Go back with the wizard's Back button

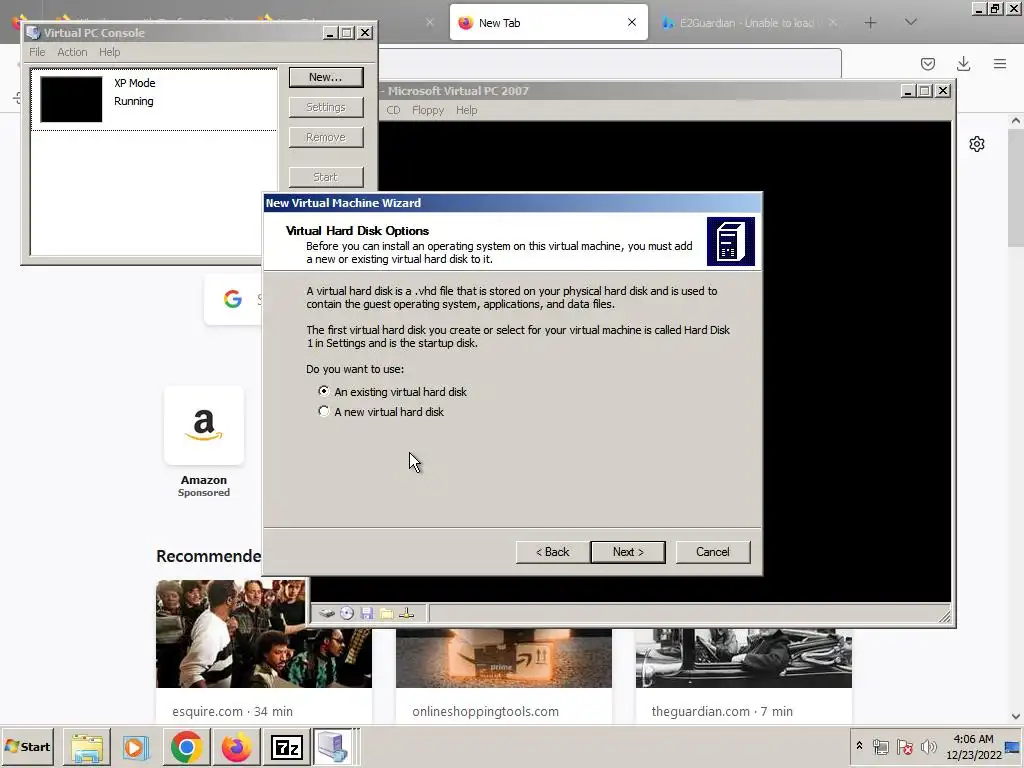552,552
